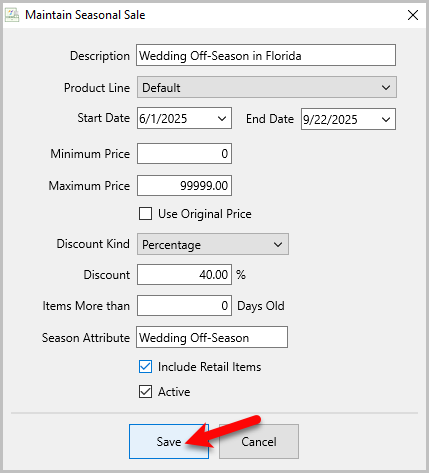This screenshot has width=429, height=473.
Task: Uncheck Include Retail Items
Action: (145, 367)
